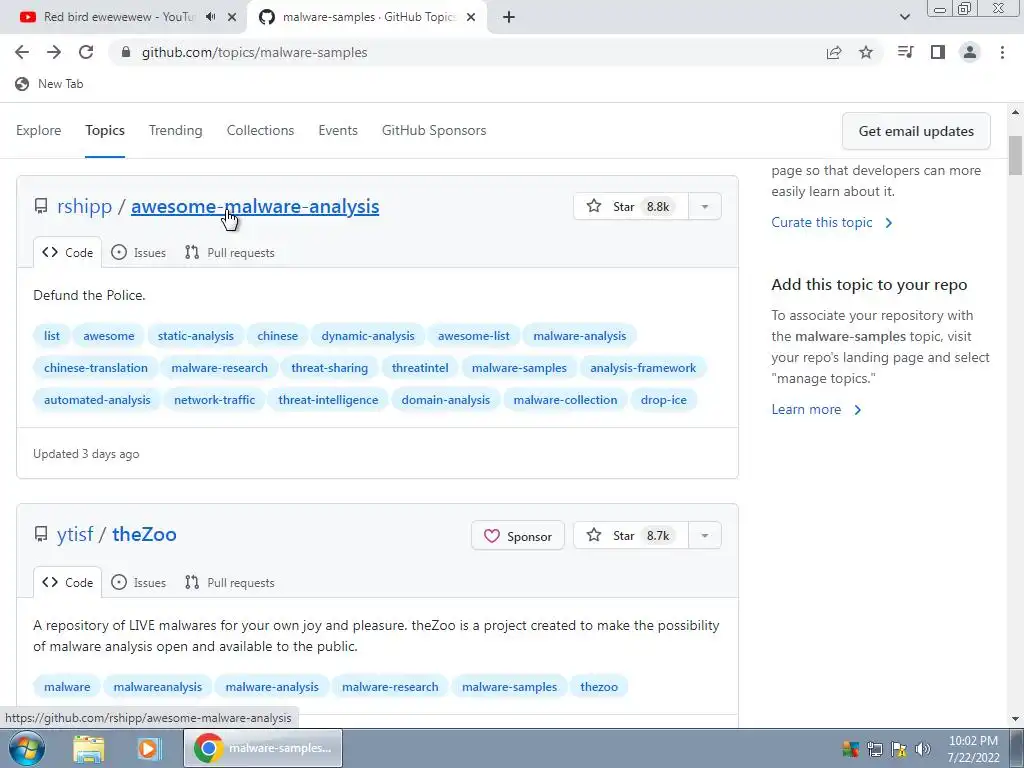
Task: Open the awesome-malware-analysis repository link
Action: [255, 206]
